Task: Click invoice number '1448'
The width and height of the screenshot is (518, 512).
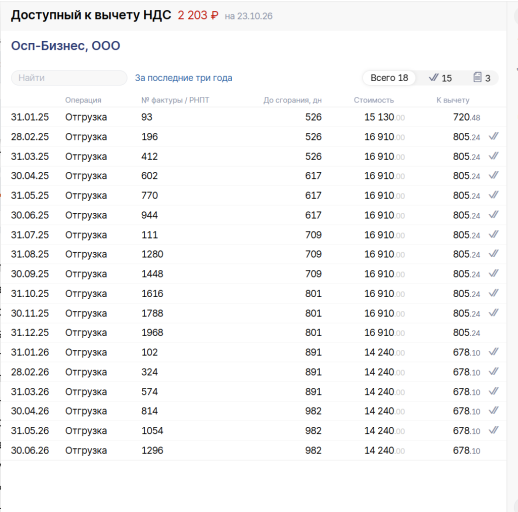Action: pyautogui.click(x=152, y=274)
